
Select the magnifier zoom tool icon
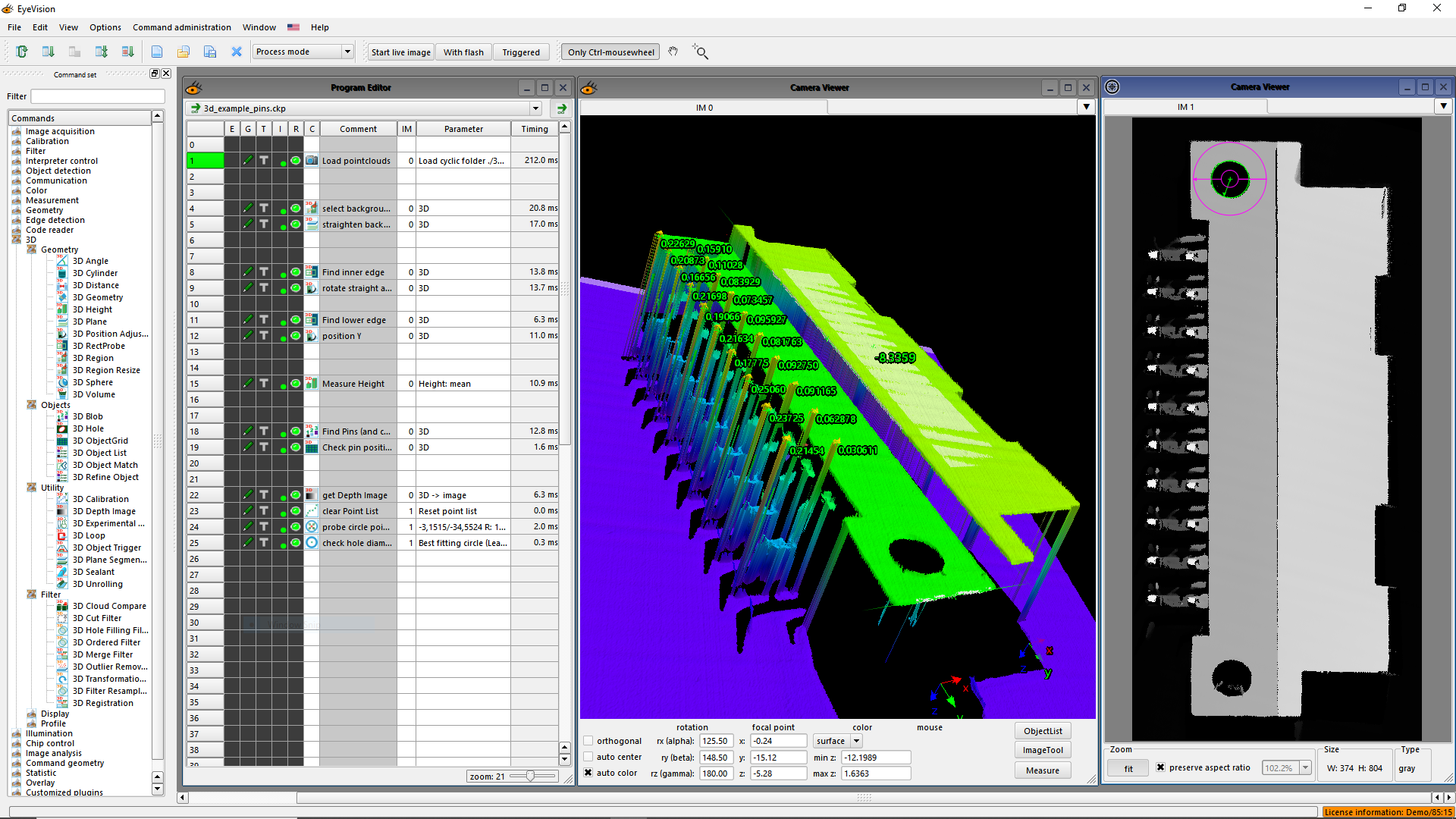coord(701,52)
